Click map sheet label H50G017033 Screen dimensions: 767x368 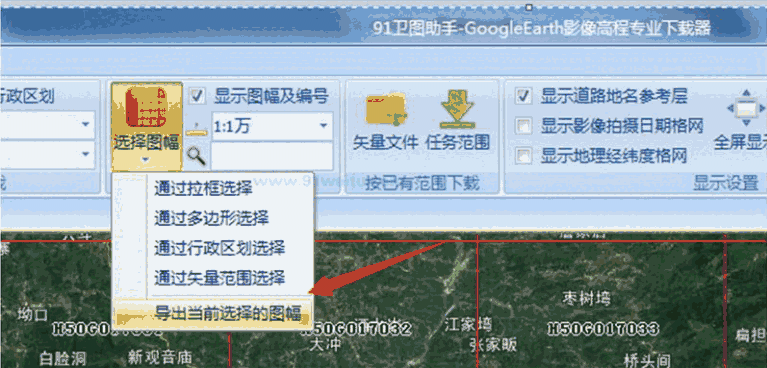(603, 328)
